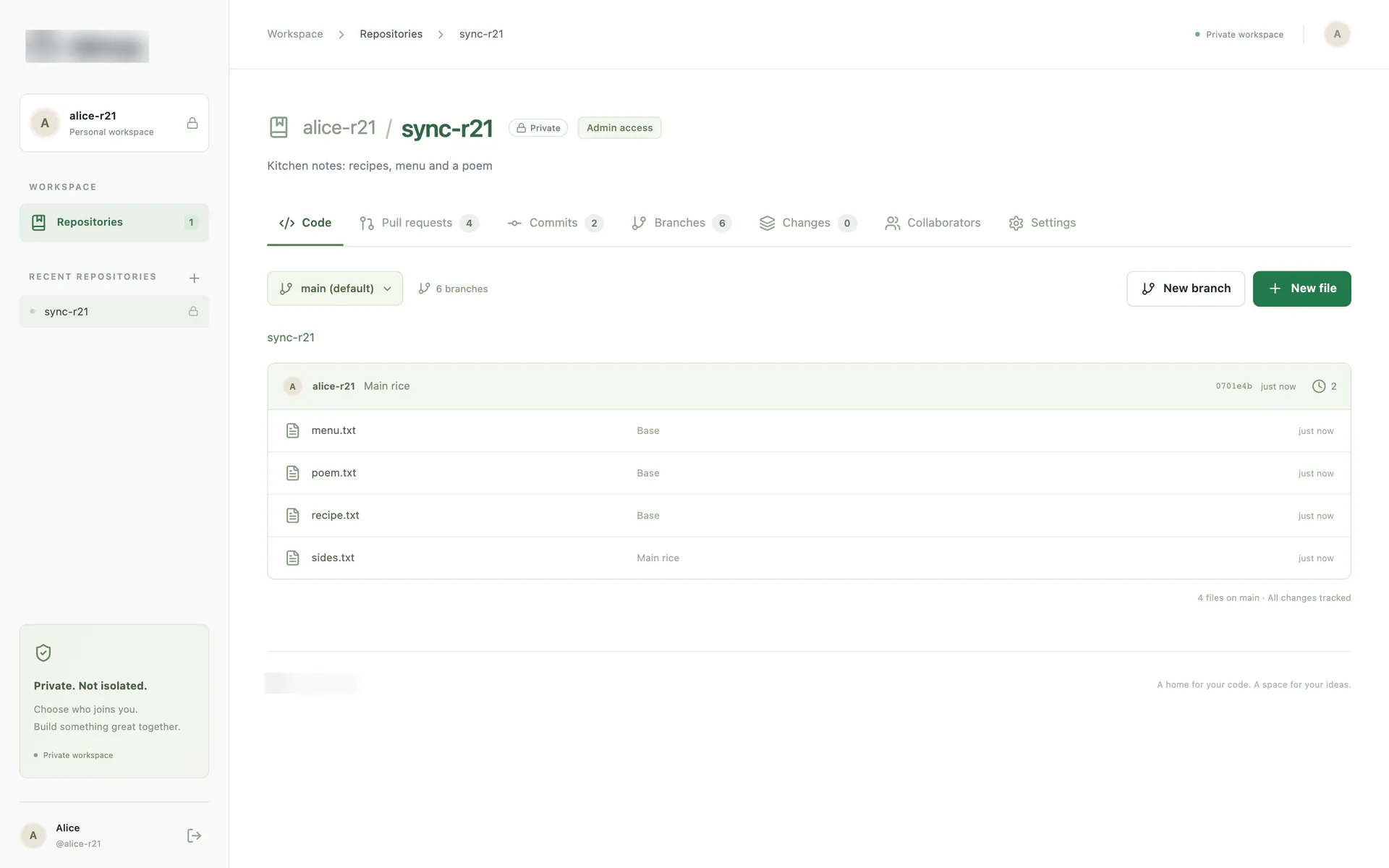Click the plus icon next to Recent Repositories
Image resolution: width=1389 pixels, height=868 pixels.
194,278
